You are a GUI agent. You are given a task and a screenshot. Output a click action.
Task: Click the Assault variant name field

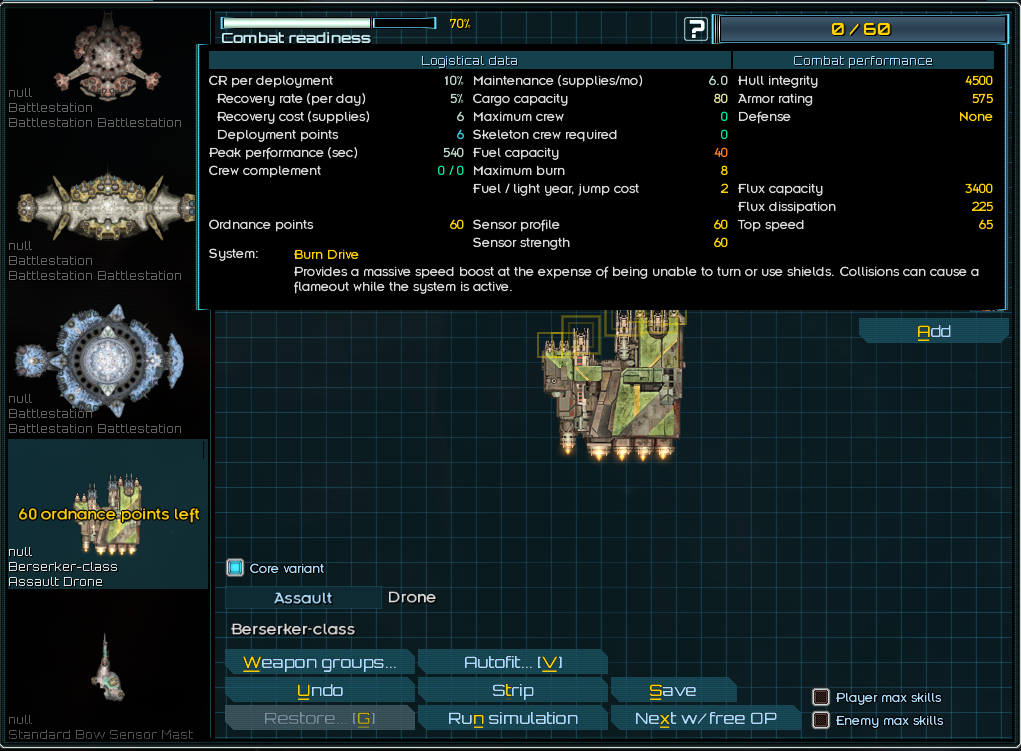303,598
